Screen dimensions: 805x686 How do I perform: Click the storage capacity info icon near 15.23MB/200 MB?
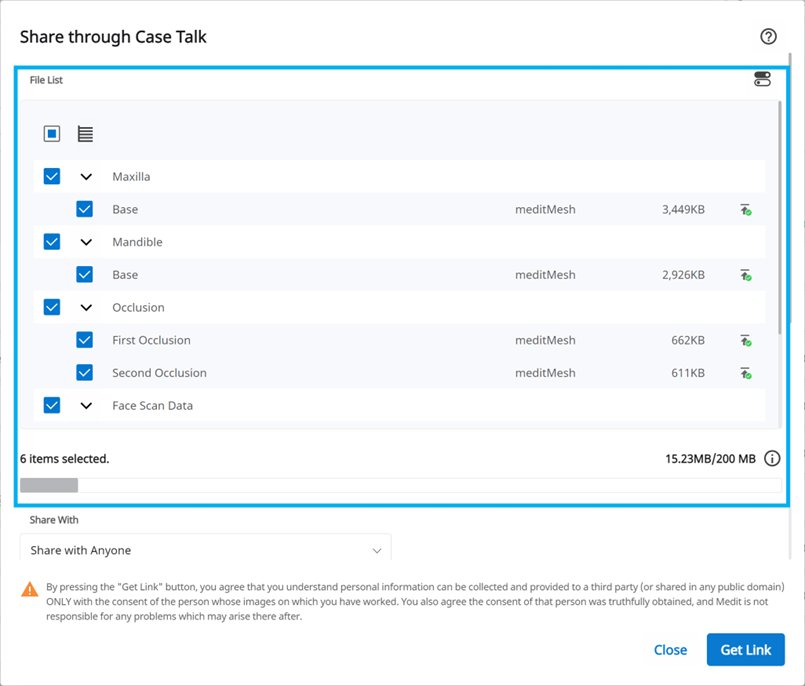click(x=771, y=458)
